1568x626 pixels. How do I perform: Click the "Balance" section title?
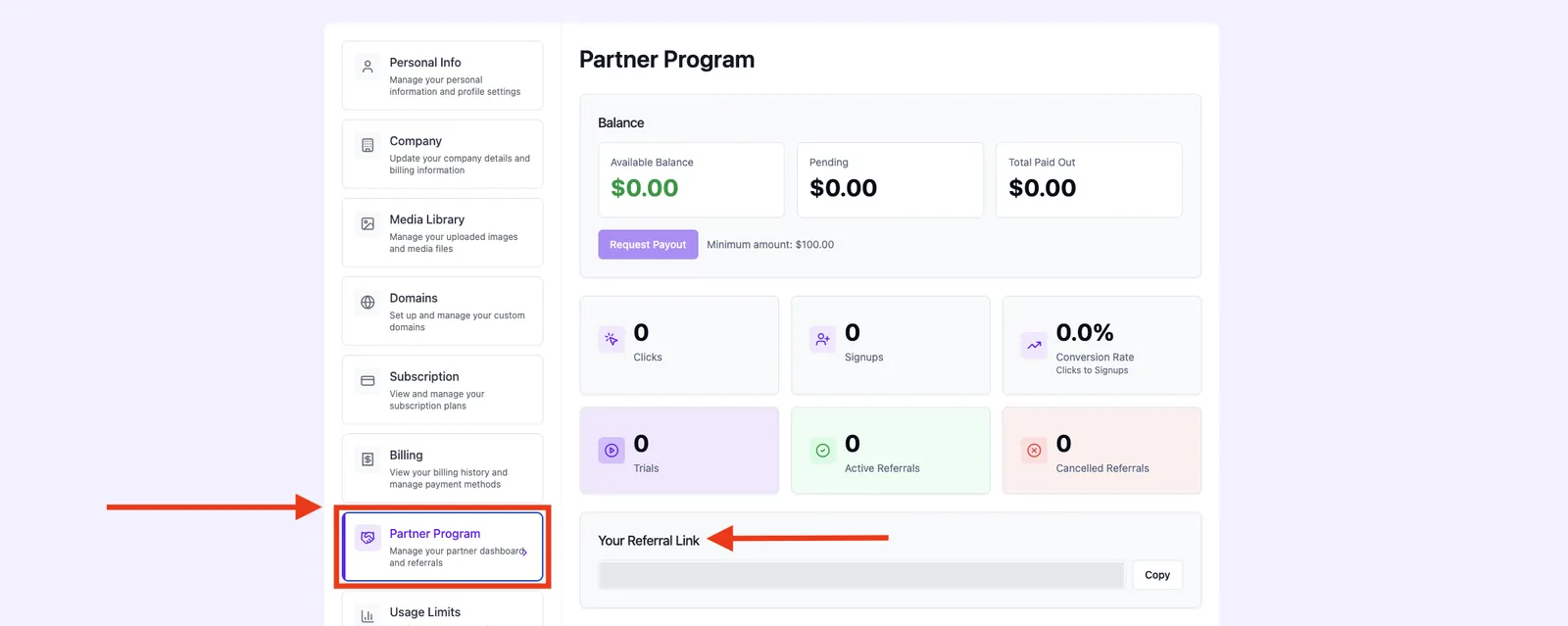[x=621, y=123]
